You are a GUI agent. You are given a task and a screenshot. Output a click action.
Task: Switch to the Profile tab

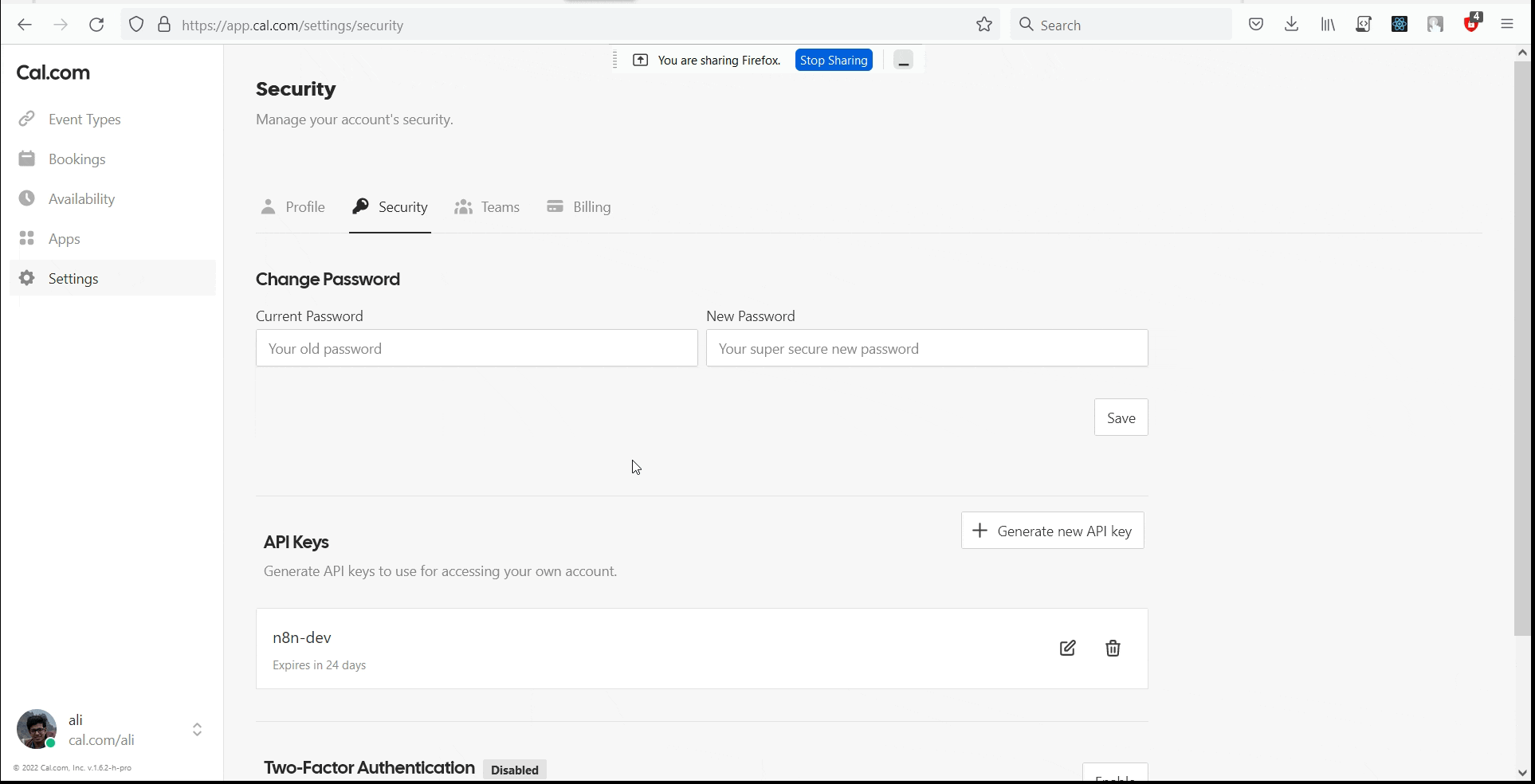(304, 206)
